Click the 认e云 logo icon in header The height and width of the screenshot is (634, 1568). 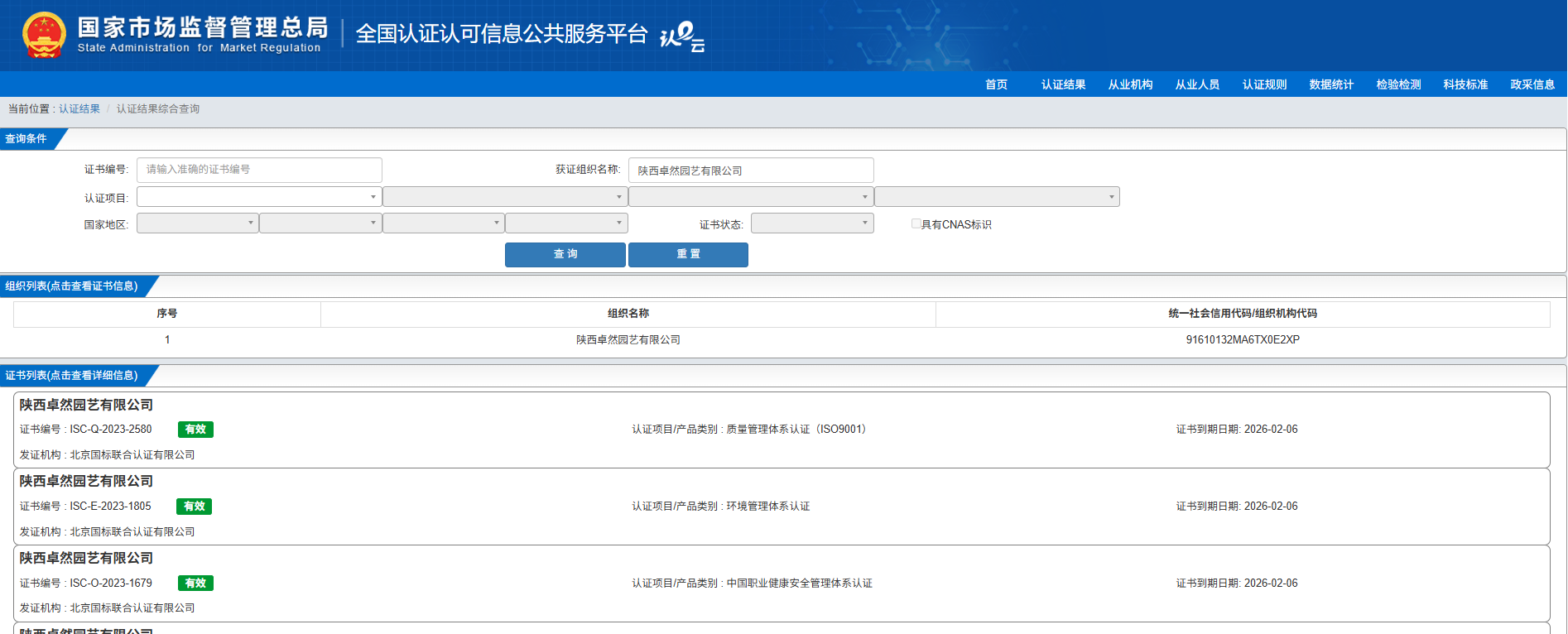click(681, 36)
